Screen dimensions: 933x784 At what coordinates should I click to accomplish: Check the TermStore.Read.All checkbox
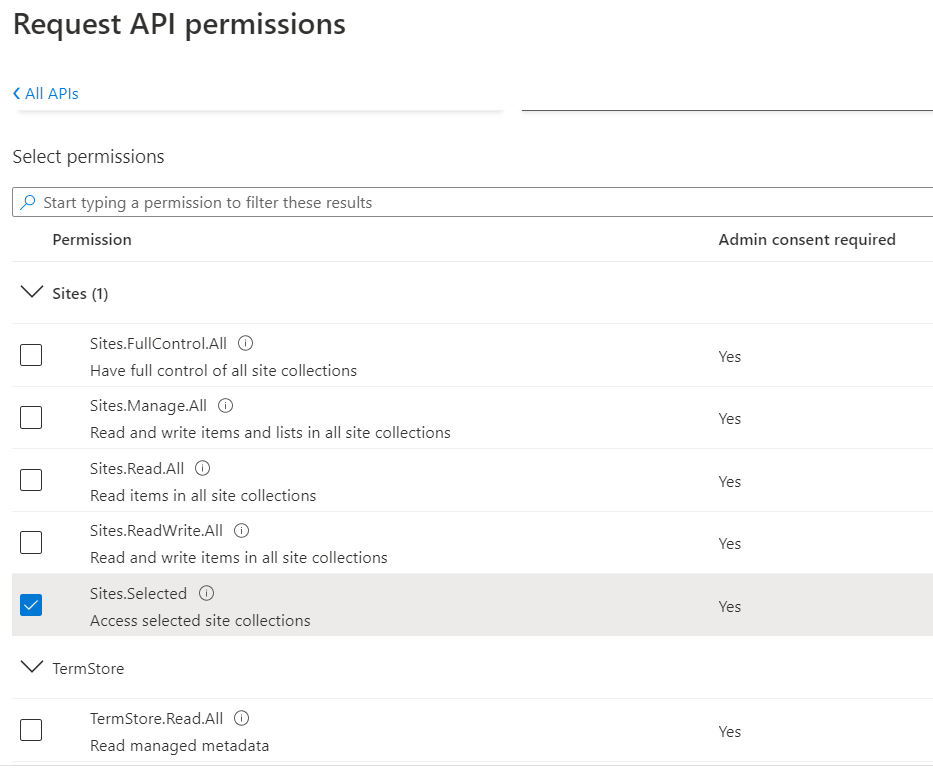pyautogui.click(x=30, y=730)
